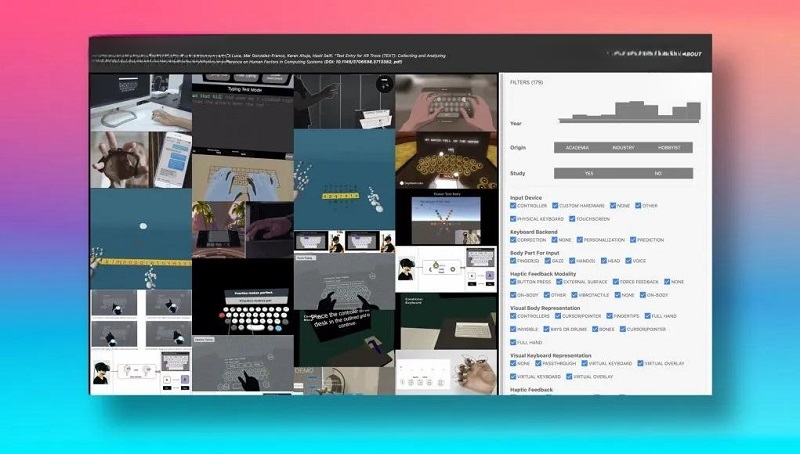This screenshot has width=800, height=454.
Task: Open the DOI pdf link in the header citation
Action: pyautogui.click(x=363, y=62)
